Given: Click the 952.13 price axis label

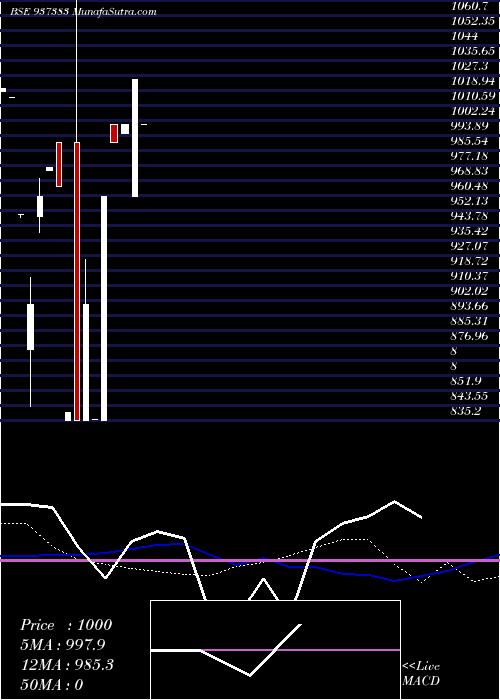Looking at the screenshot, I should pyautogui.click(x=469, y=201).
